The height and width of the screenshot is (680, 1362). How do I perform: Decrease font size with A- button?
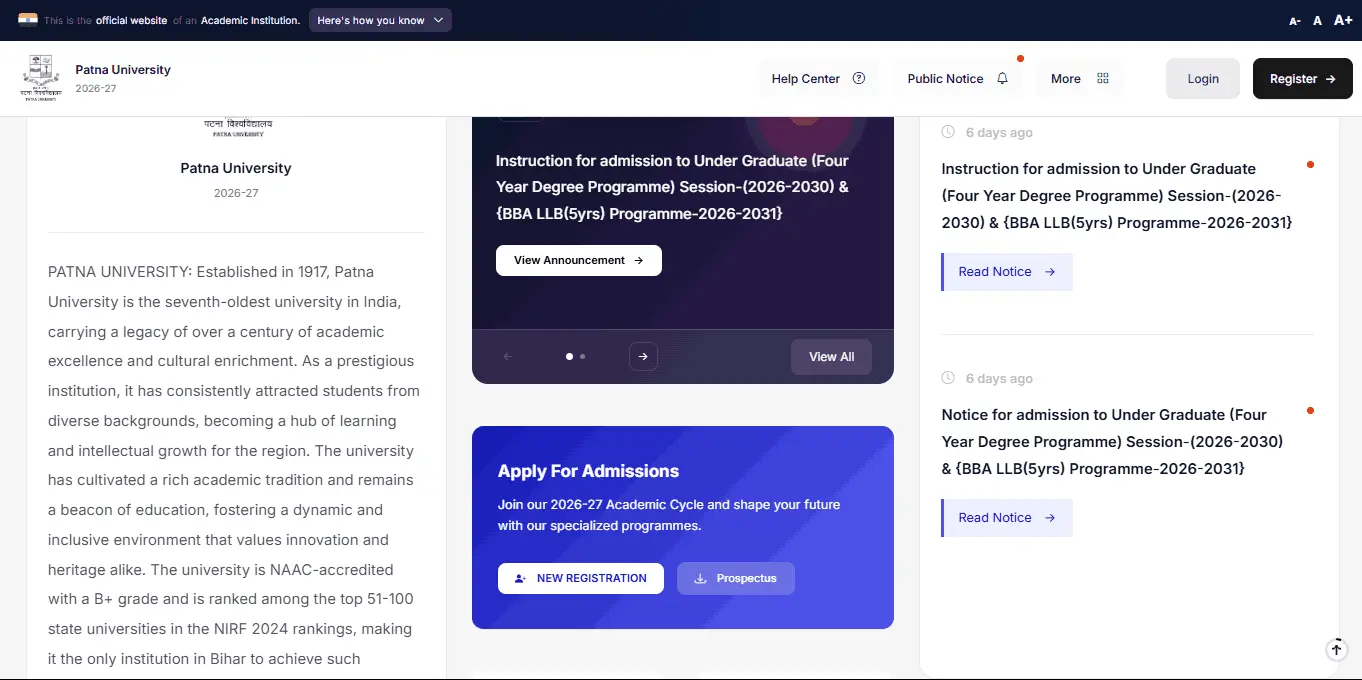(x=1295, y=21)
